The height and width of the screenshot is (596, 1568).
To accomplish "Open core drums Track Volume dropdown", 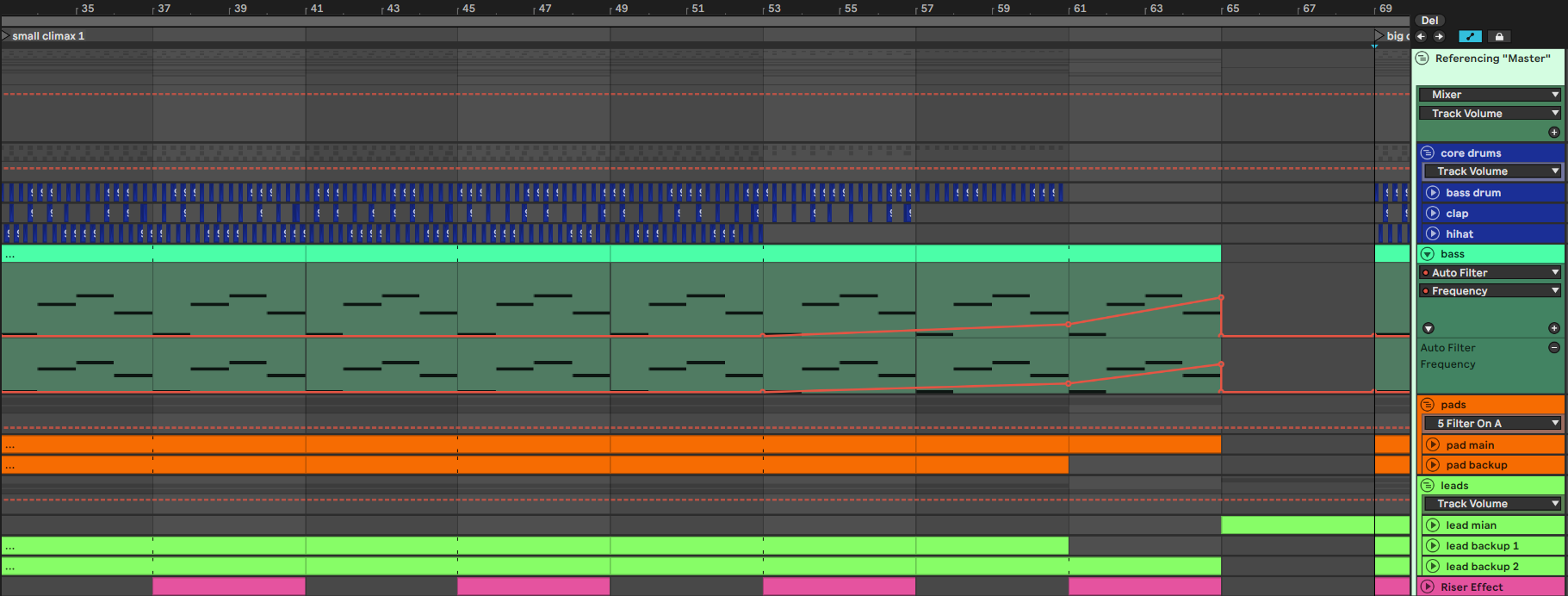I will 1492,171.
